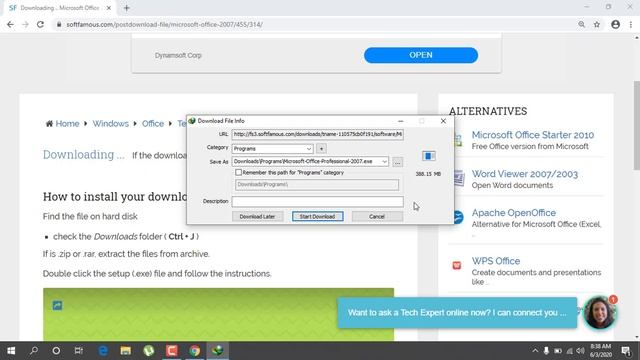Open the Windows Start menu

[x=11, y=351]
